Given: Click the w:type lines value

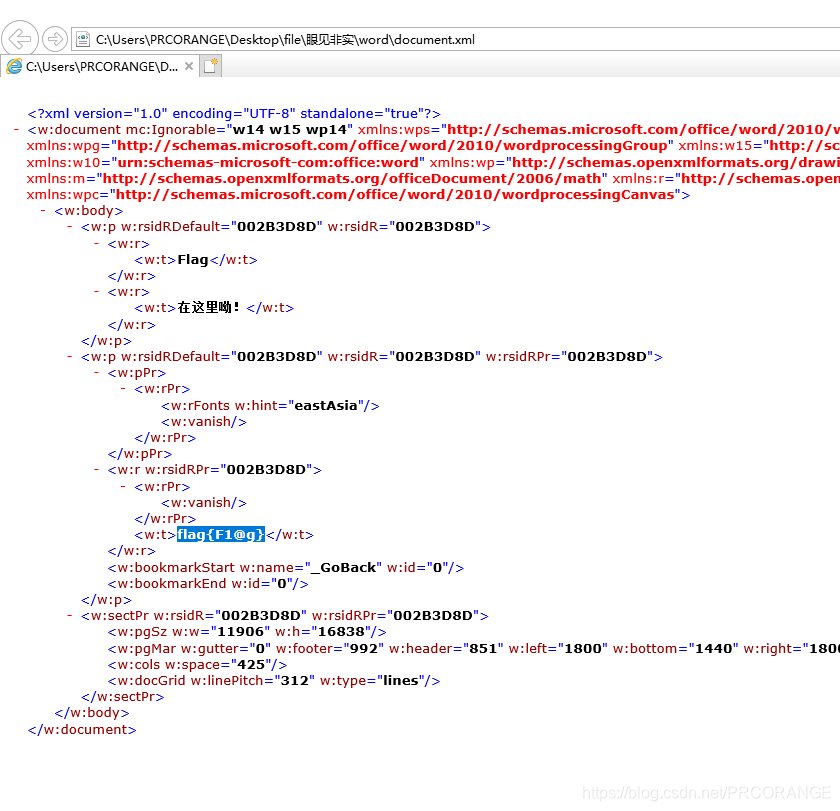Looking at the screenshot, I should (401, 680).
